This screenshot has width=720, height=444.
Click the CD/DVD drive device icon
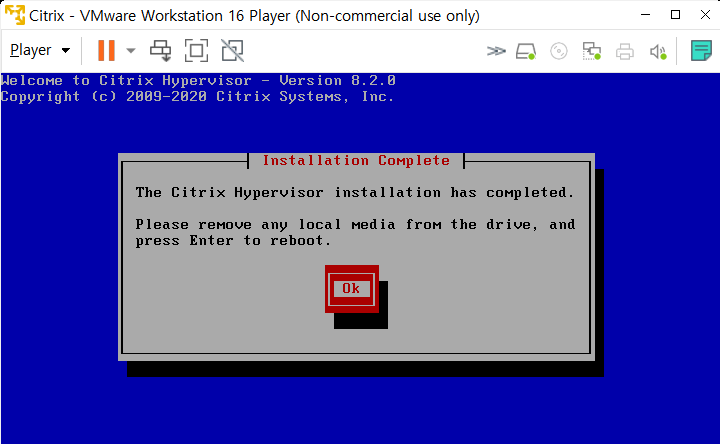[558, 51]
